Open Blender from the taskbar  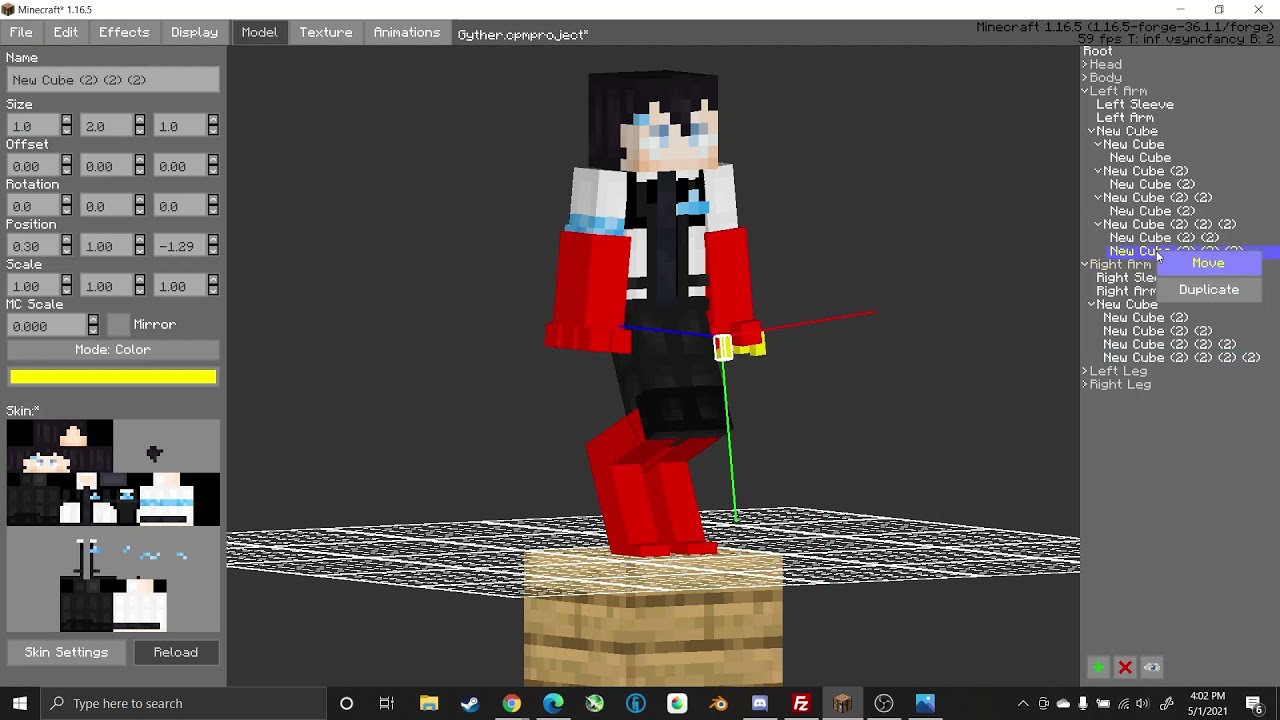(x=718, y=703)
